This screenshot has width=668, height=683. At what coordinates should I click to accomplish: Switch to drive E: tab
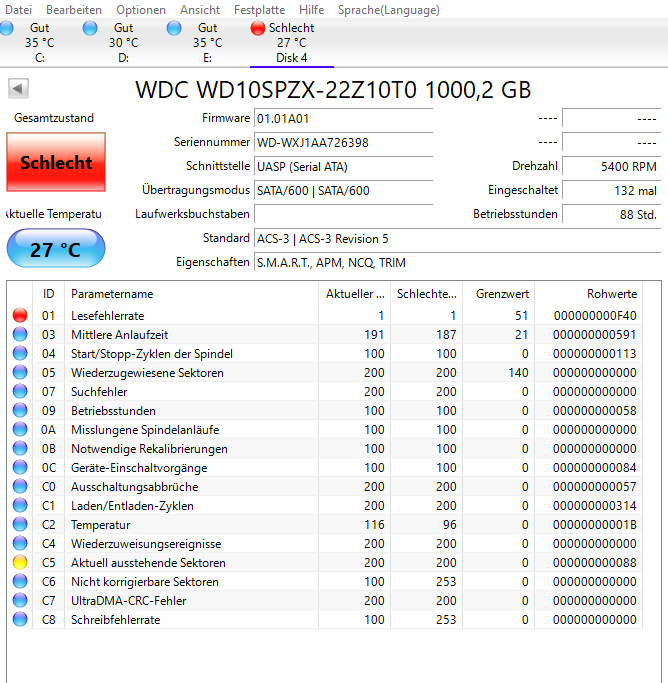coord(208,43)
